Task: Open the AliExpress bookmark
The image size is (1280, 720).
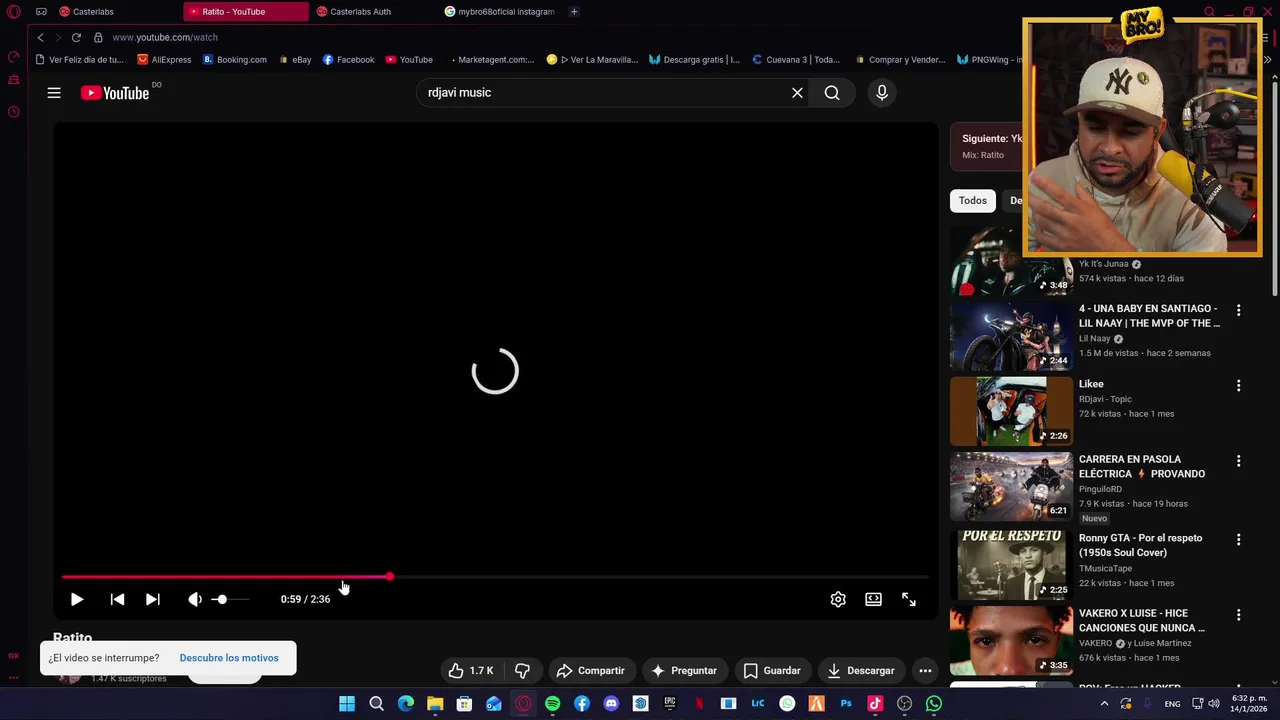Action: click(164, 60)
